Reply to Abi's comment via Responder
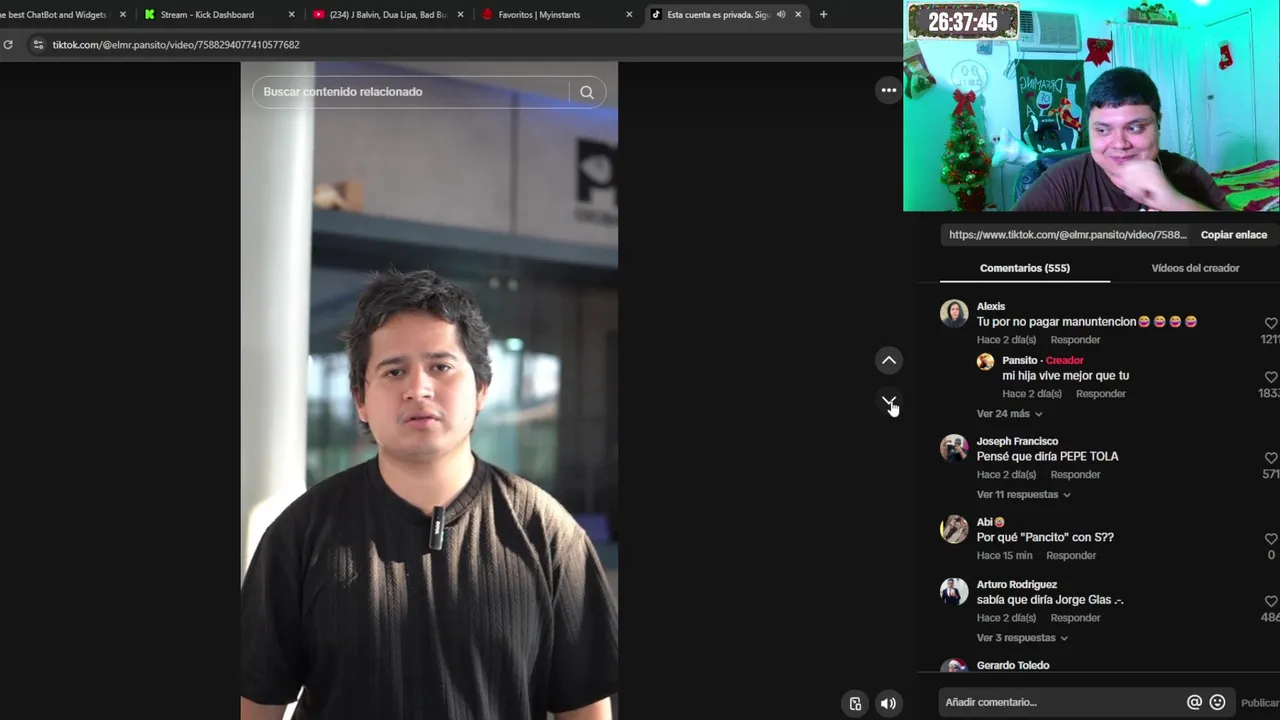The height and width of the screenshot is (720, 1280). point(1071,556)
